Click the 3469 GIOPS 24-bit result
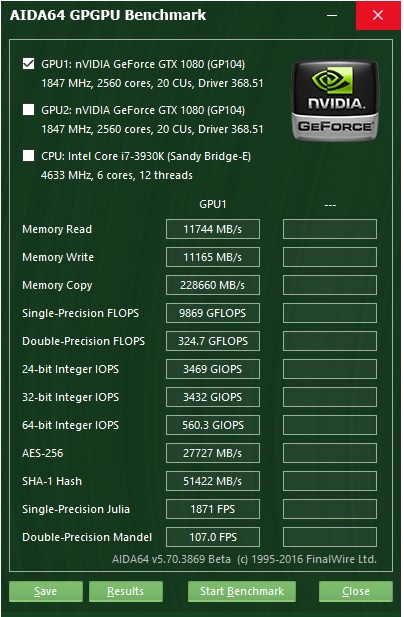 point(213,369)
